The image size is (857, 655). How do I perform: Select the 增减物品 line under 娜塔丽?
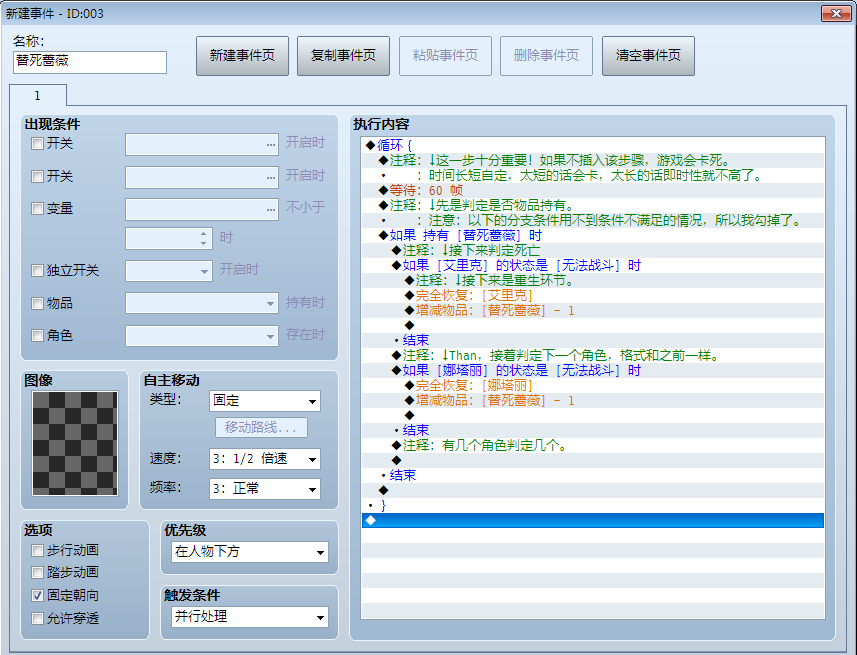tap(593, 401)
